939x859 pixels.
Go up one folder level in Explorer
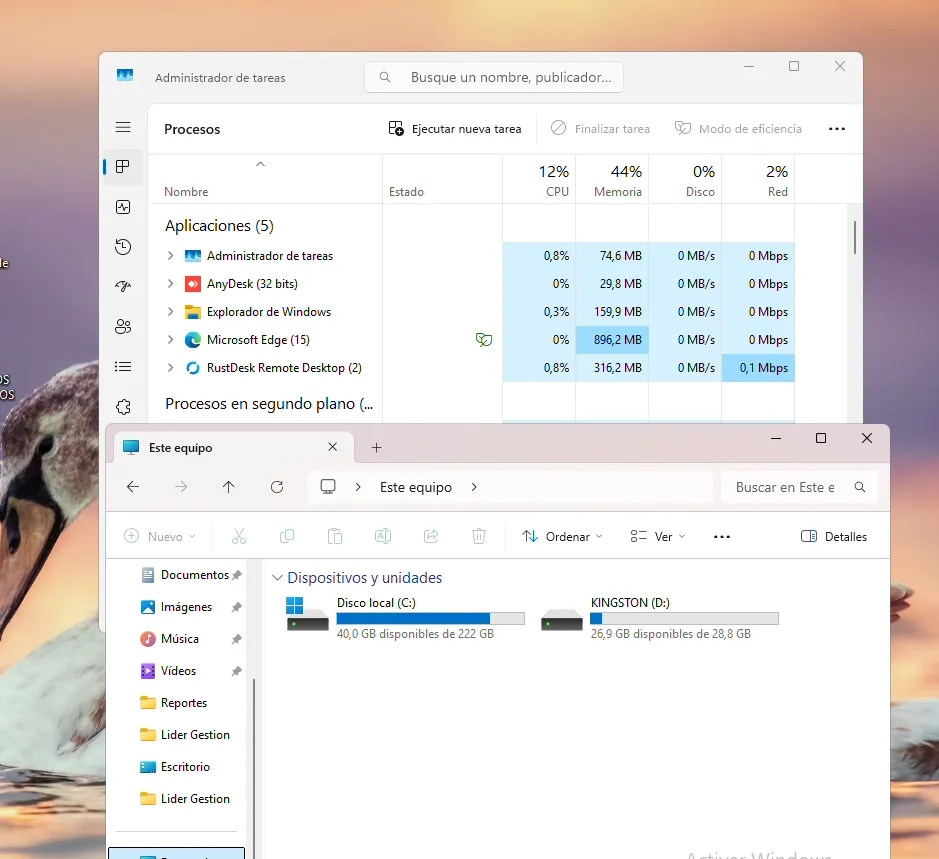pyautogui.click(x=228, y=487)
